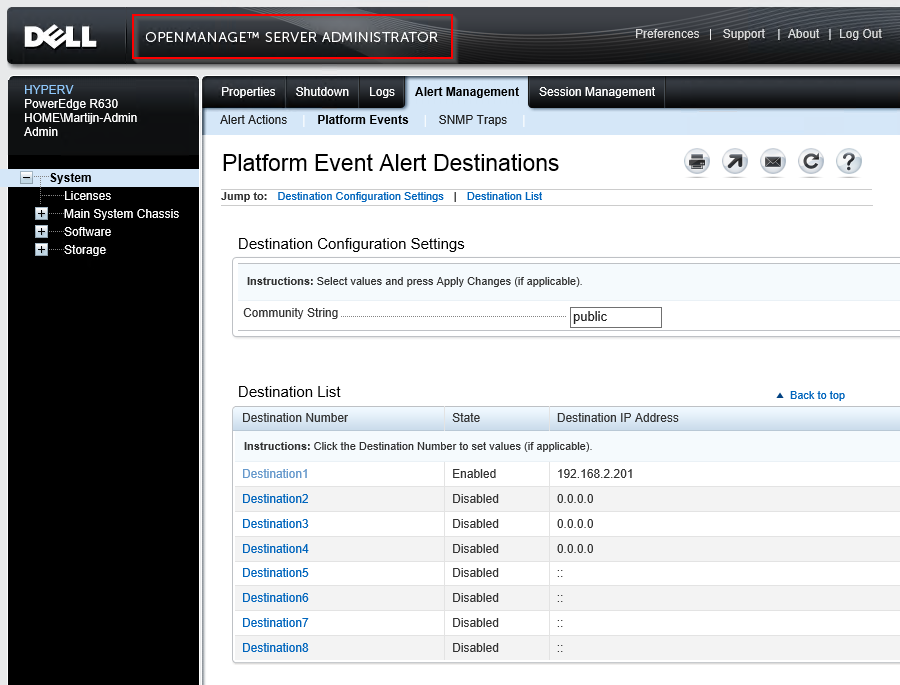The image size is (900, 685).
Task: Click the HOME\Martijn-Admin user text
Action: click(x=80, y=118)
